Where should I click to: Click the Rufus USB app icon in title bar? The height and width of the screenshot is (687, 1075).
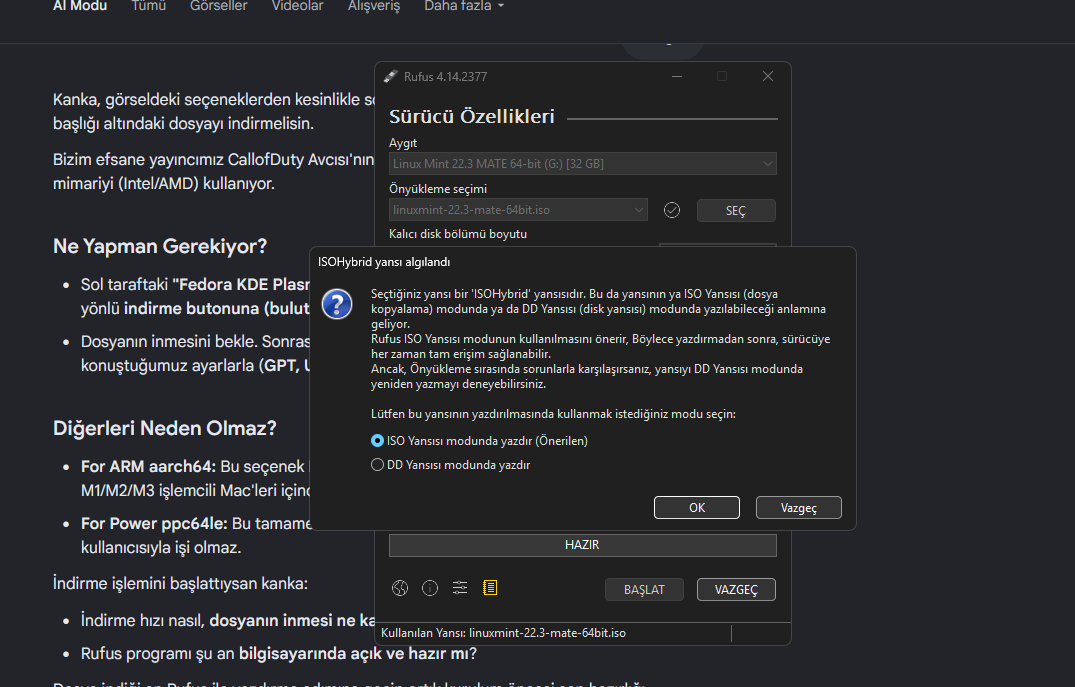pyautogui.click(x=391, y=76)
